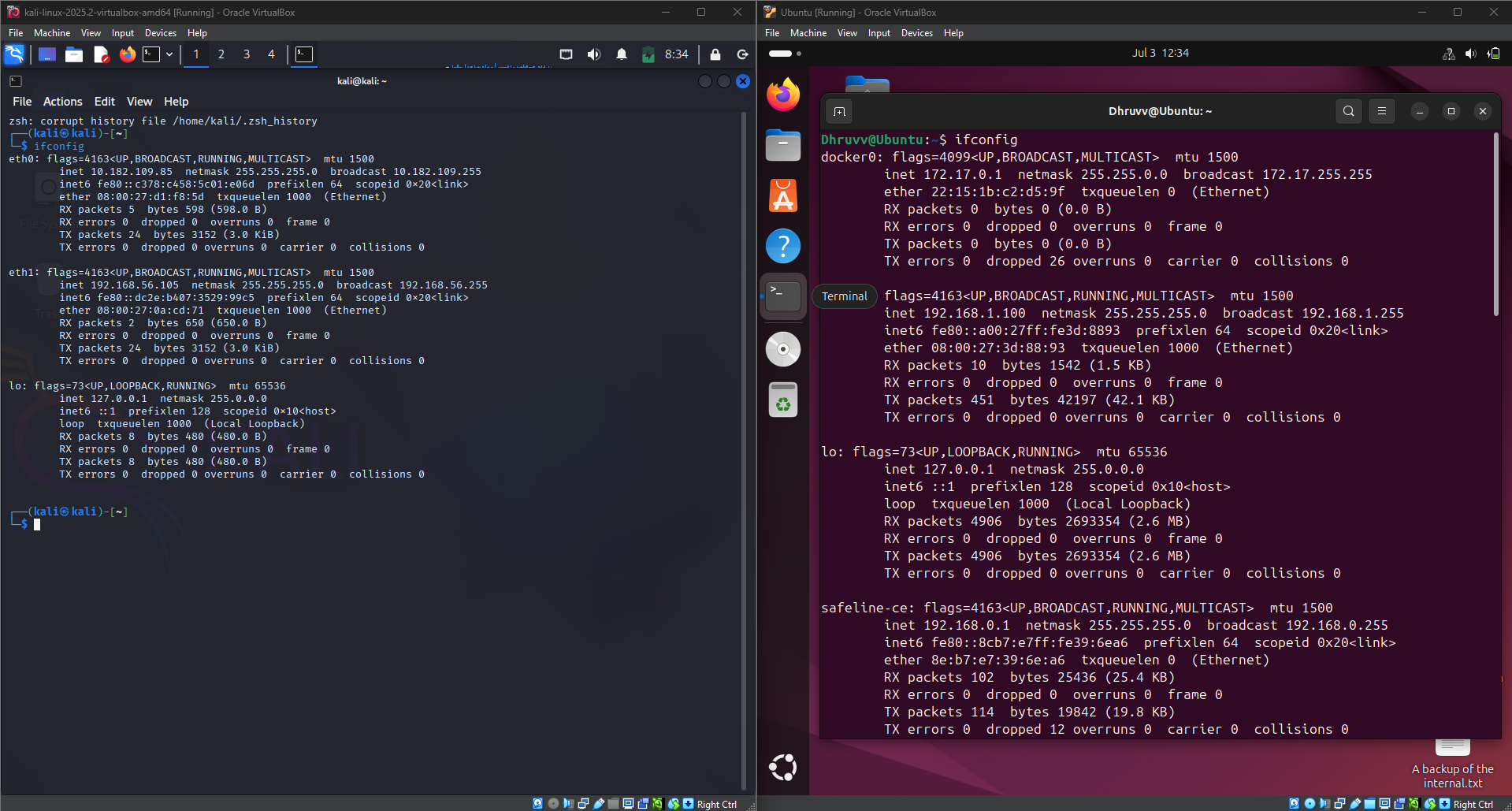This screenshot has height=811, width=1512.
Task: Open Ubuntu App Center from the dock
Action: click(x=783, y=195)
